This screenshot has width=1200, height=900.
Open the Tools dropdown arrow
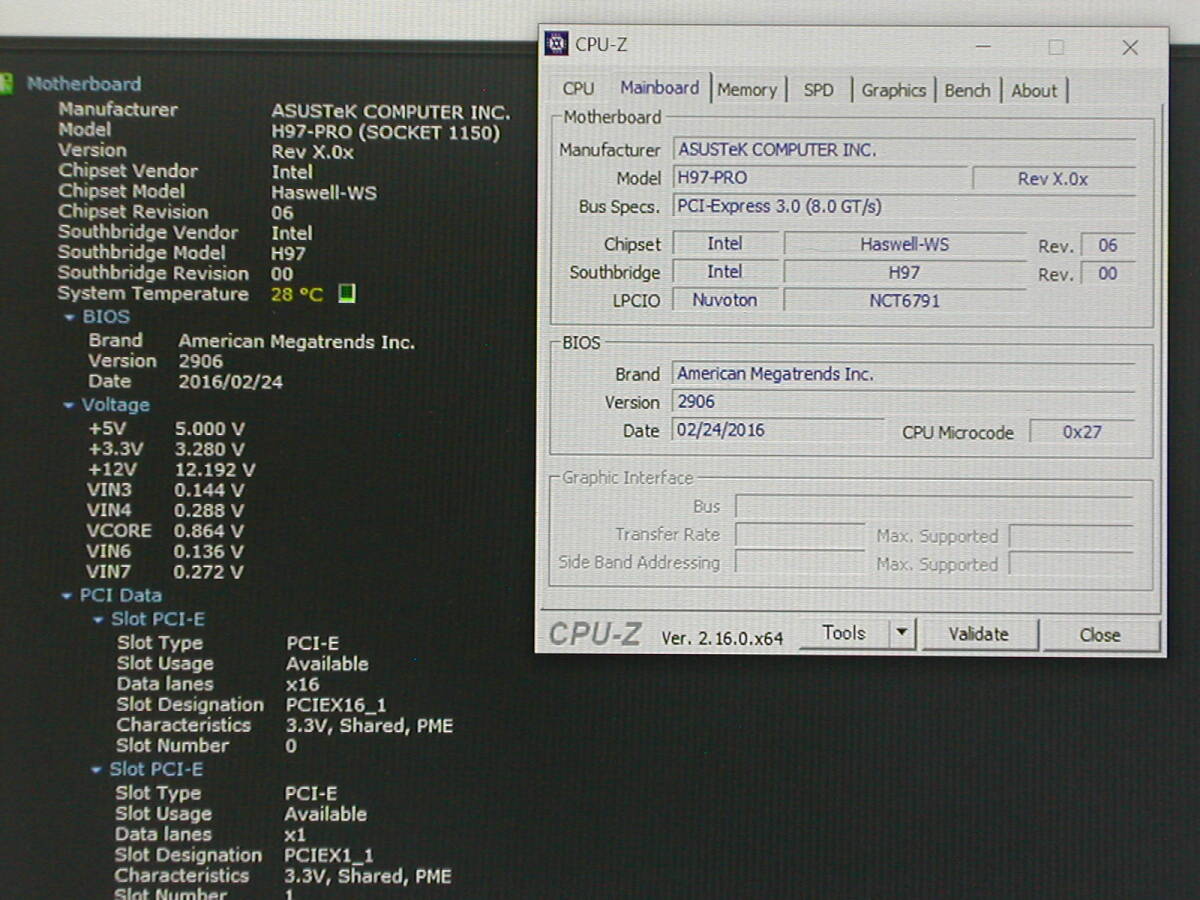[902, 633]
